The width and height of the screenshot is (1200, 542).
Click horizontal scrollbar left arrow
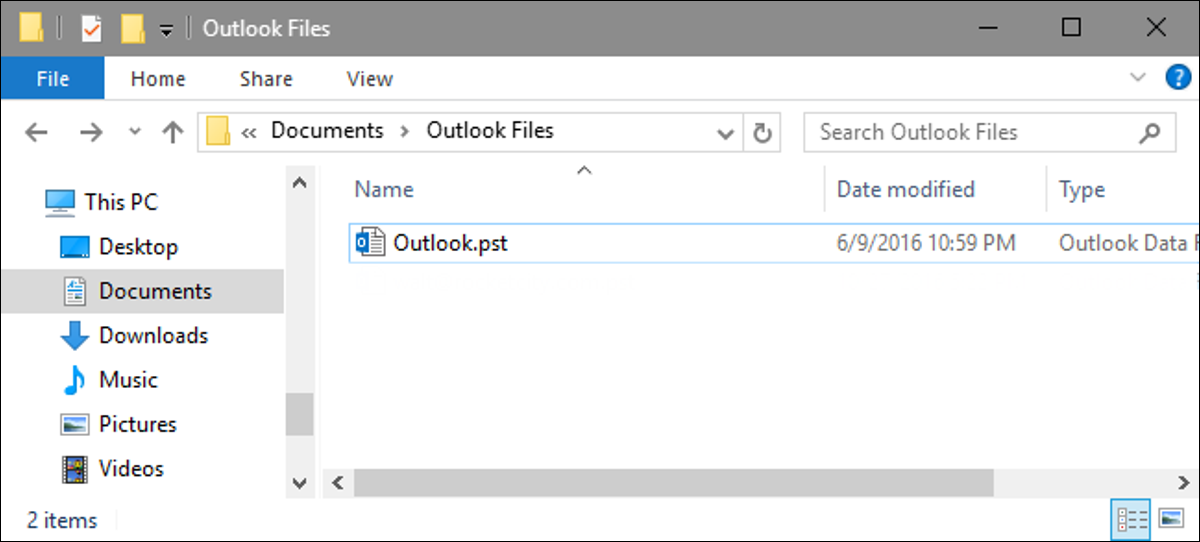pos(337,484)
